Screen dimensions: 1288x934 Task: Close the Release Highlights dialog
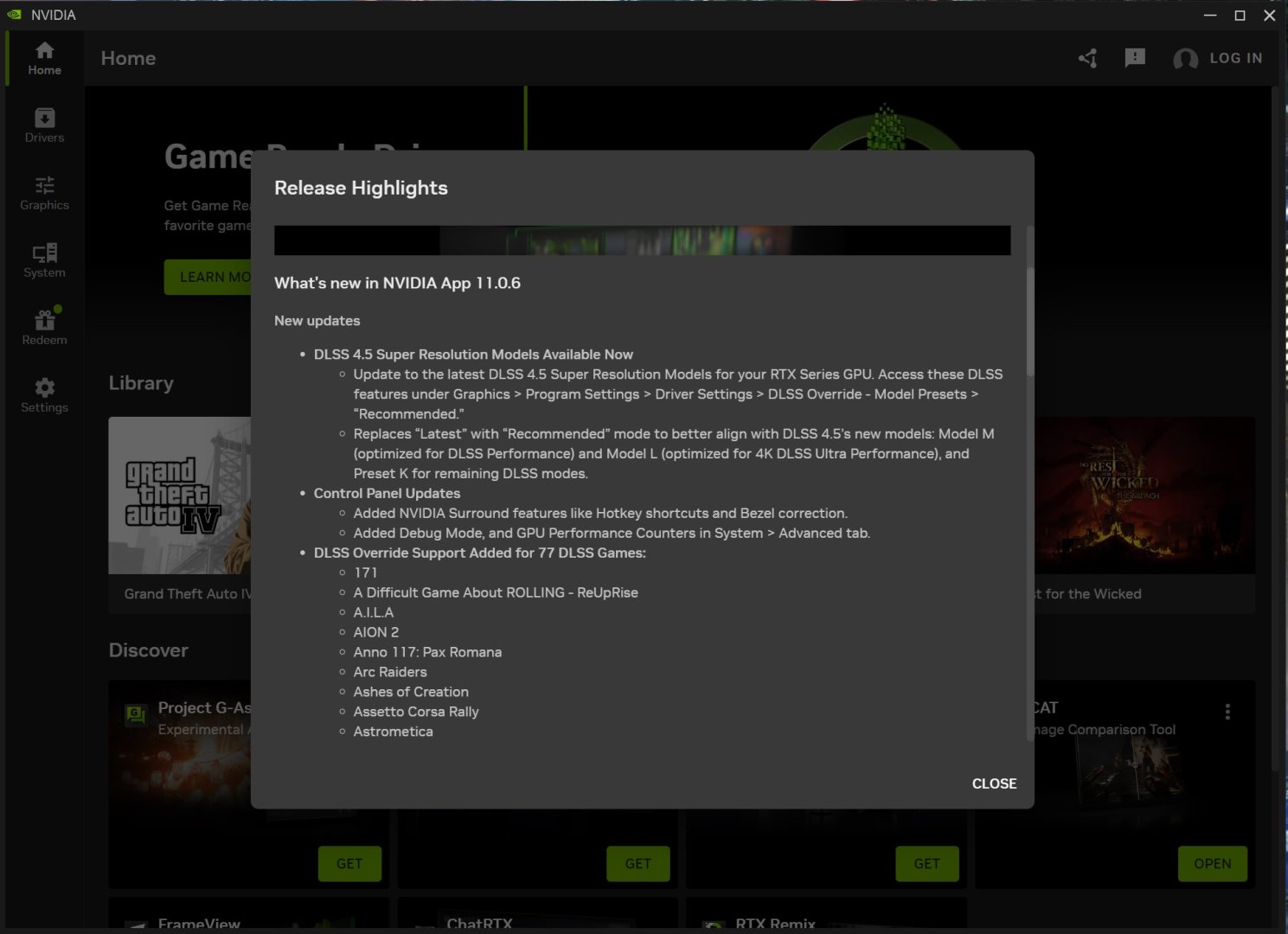(x=994, y=784)
